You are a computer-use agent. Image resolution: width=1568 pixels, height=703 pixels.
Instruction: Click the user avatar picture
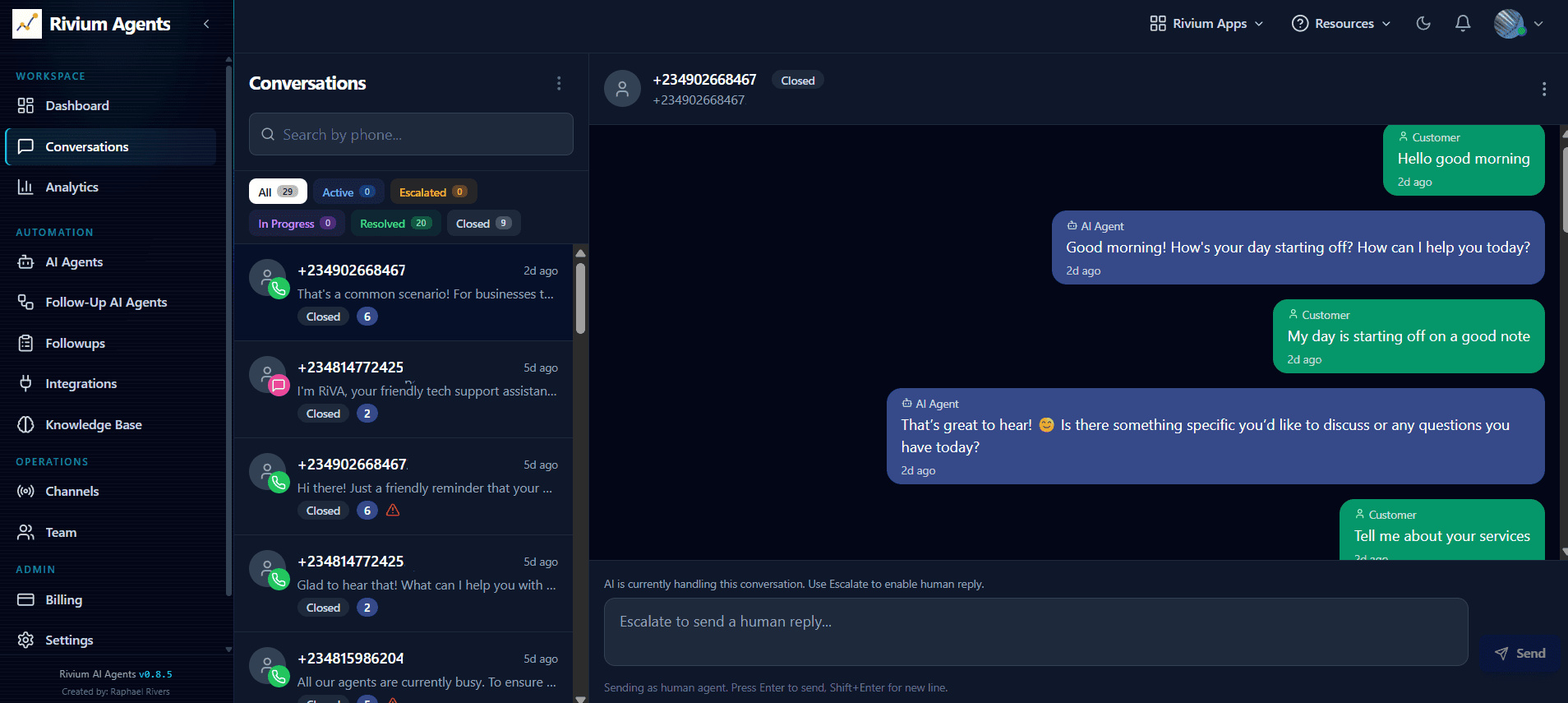point(1509,24)
